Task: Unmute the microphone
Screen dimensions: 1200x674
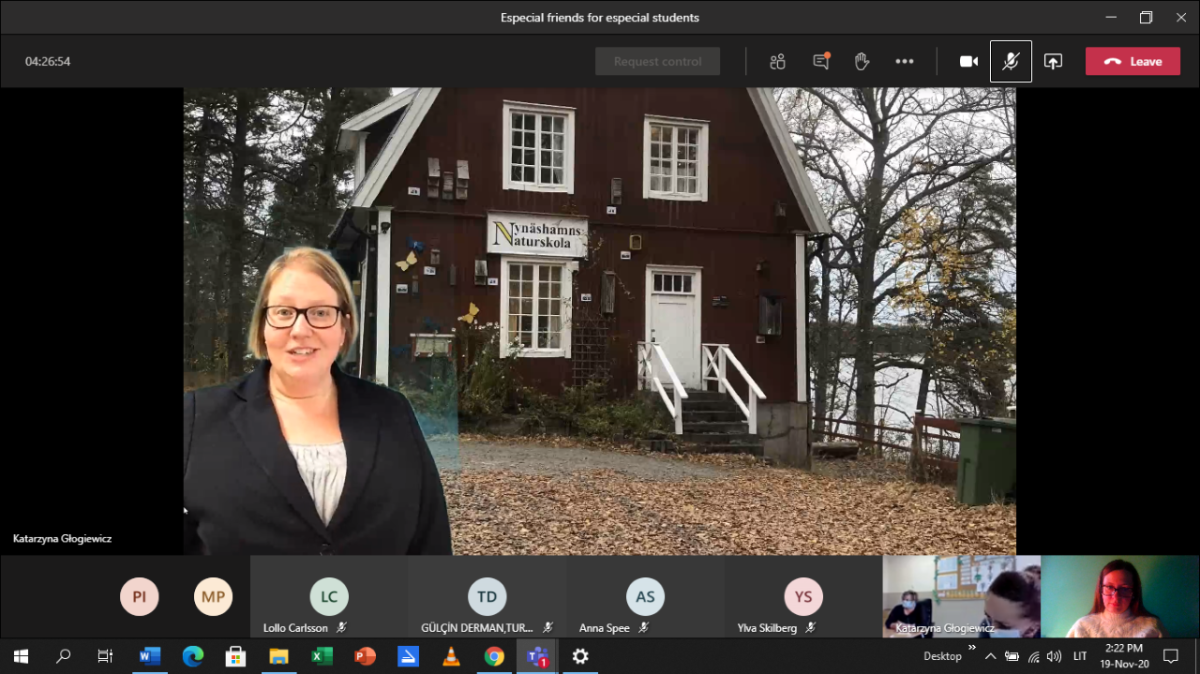Action: pyautogui.click(x=1010, y=61)
